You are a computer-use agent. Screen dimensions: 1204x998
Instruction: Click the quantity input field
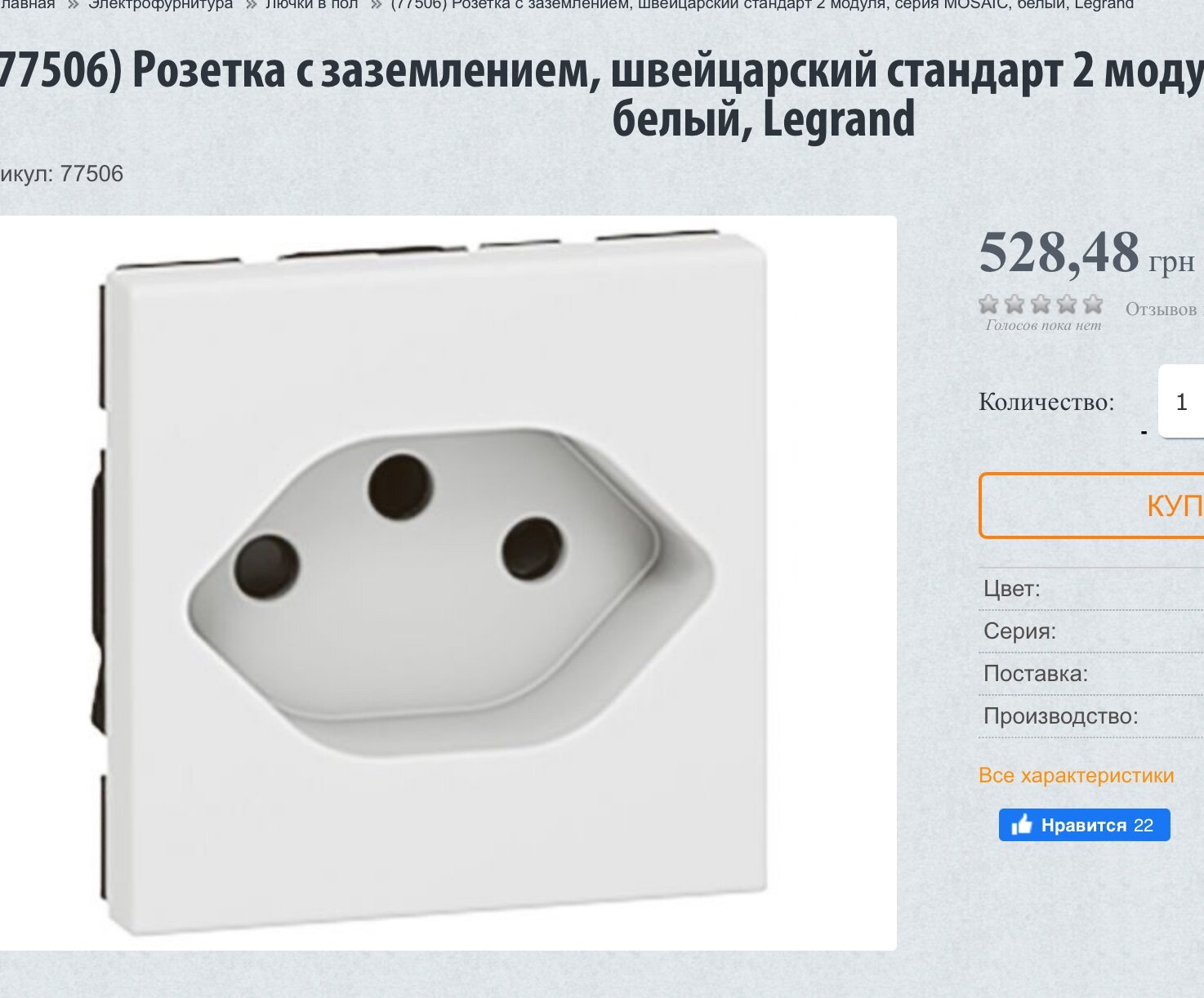coord(1181,401)
